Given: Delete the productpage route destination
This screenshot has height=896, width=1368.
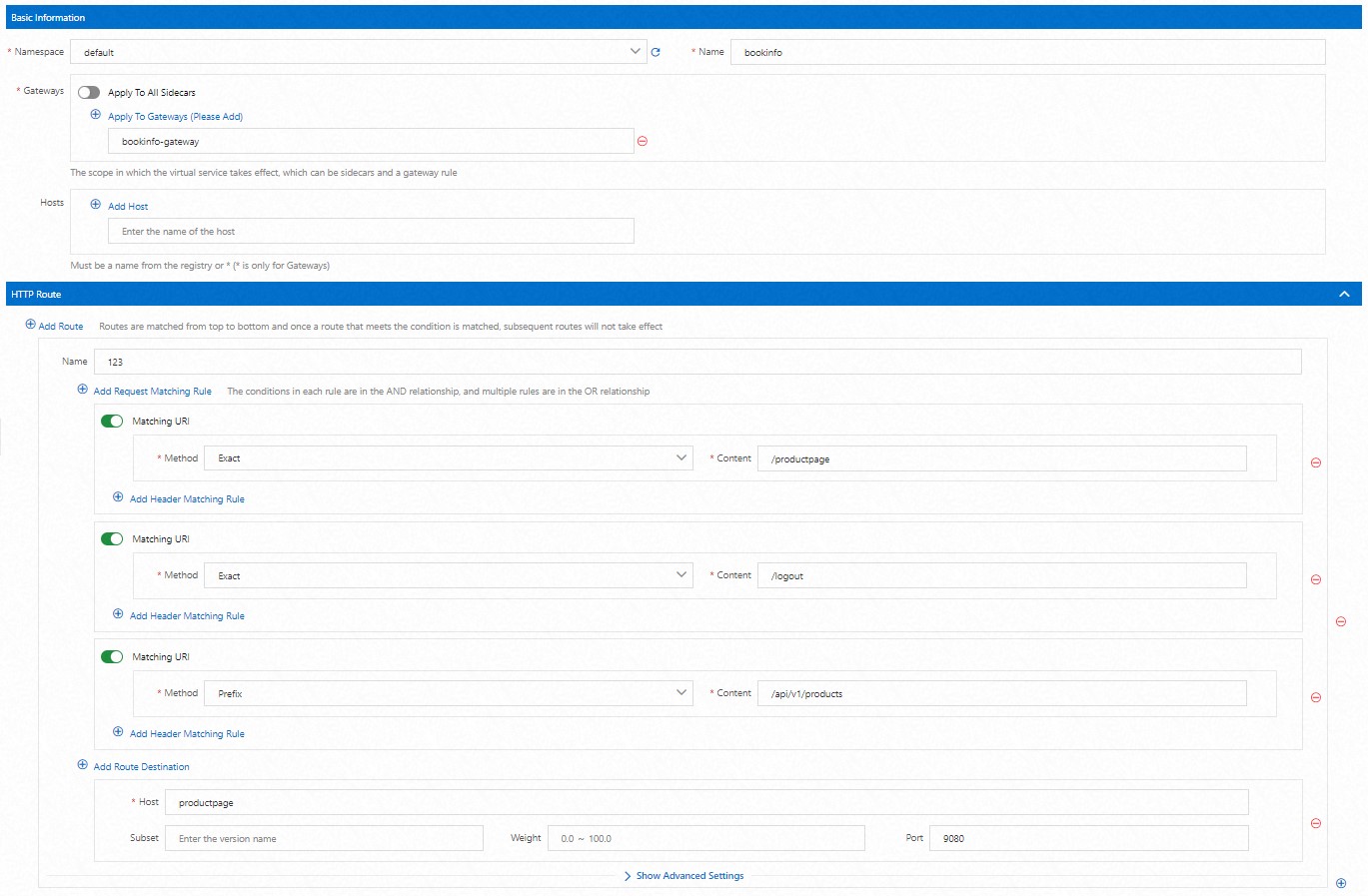Looking at the screenshot, I should click(1316, 823).
